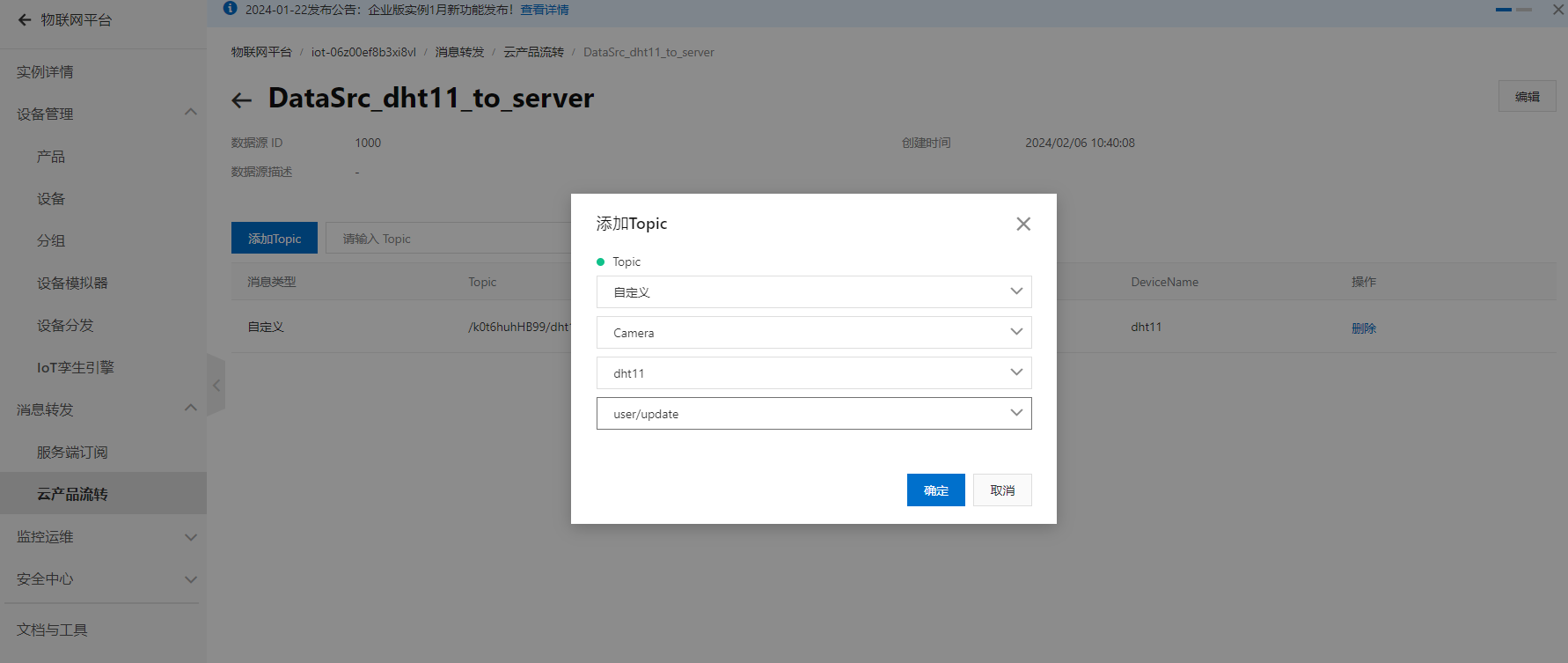Screen dimensions: 1568x663
Task: Open the user/update topic dropdown
Action: [x=814, y=414]
